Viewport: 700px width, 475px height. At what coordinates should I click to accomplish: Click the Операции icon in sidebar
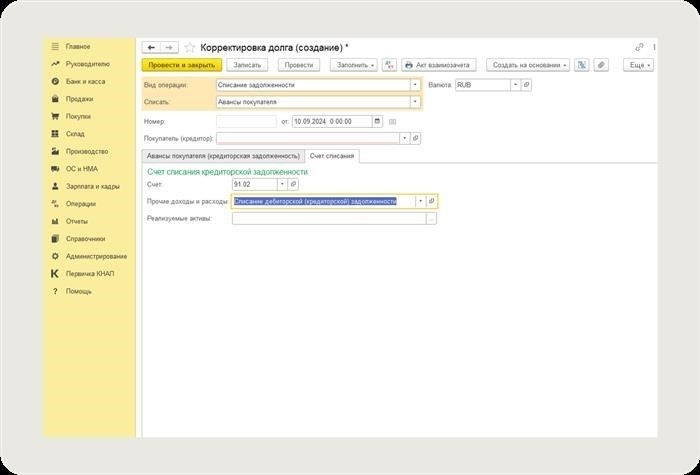pyautogui.click(x=55, y=204)
